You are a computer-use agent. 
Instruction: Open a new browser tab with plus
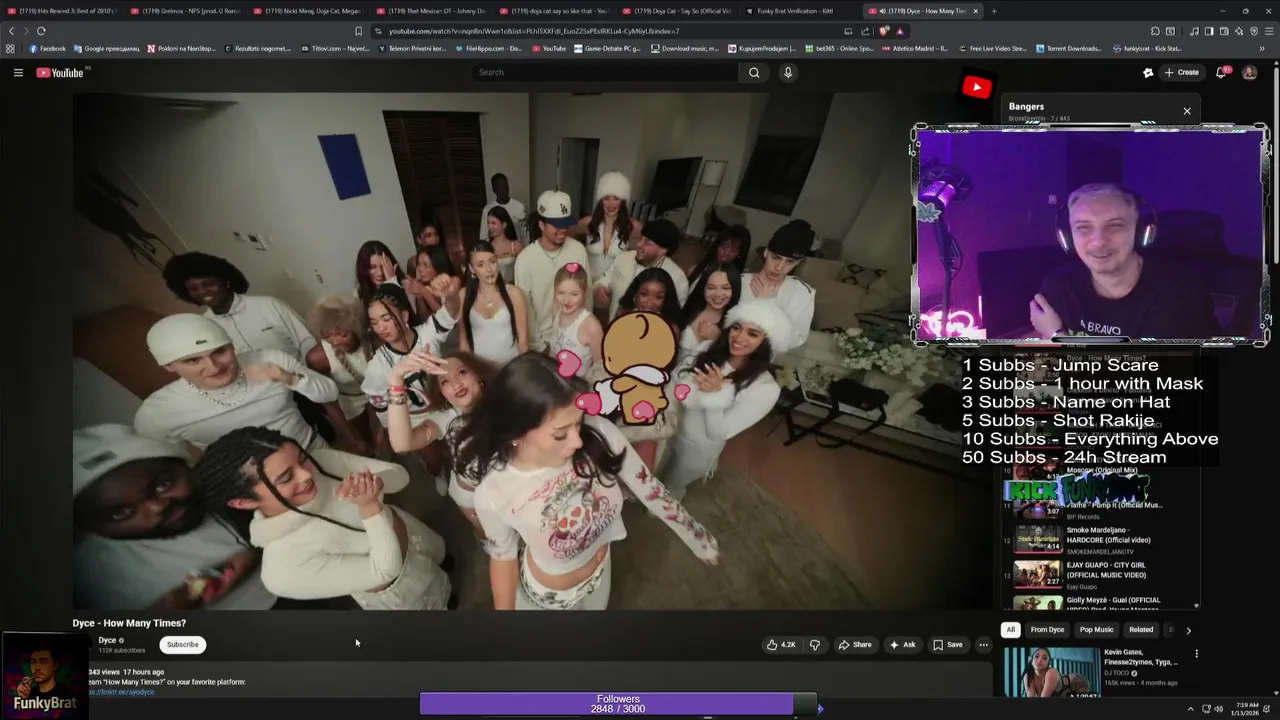[x=993, y=11]
